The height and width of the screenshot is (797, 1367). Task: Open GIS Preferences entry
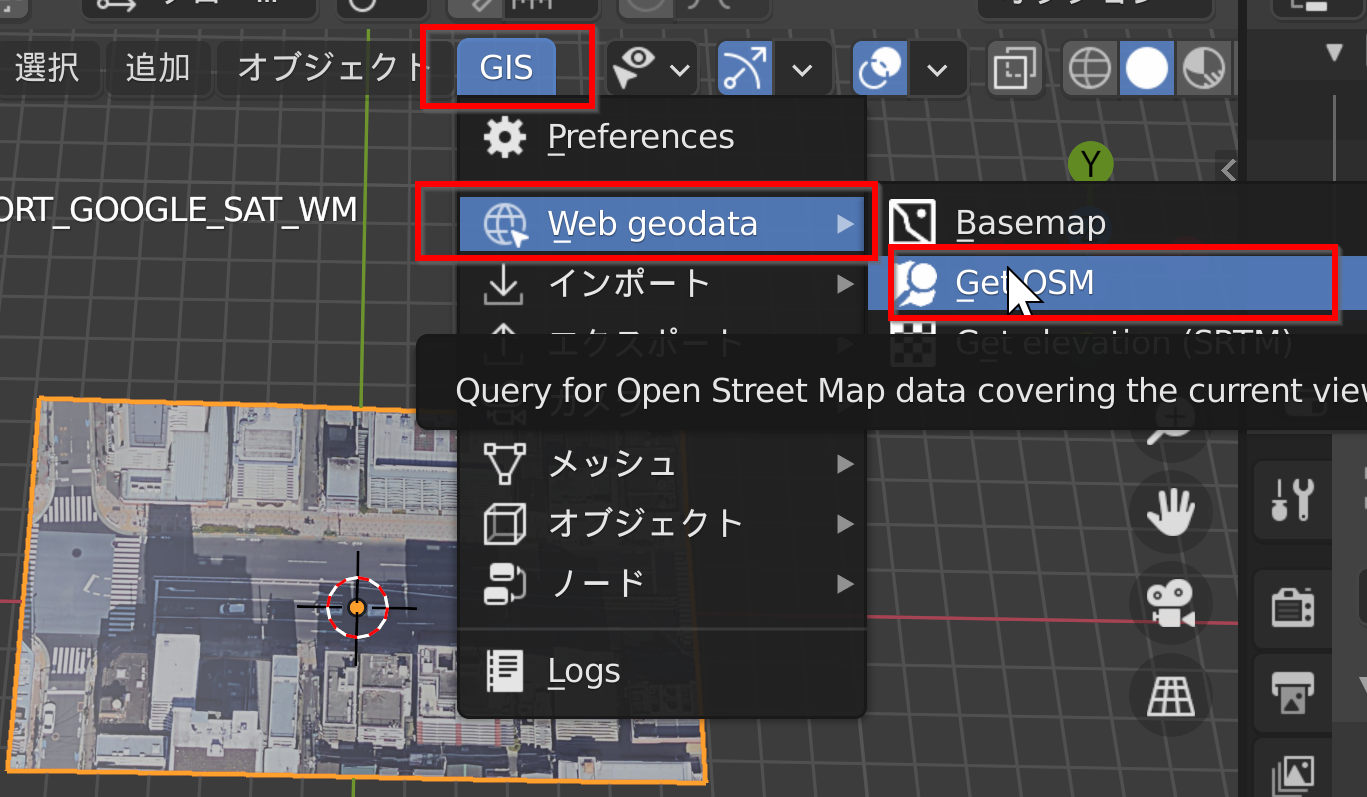pyautogui.click(x=661, y=137)
